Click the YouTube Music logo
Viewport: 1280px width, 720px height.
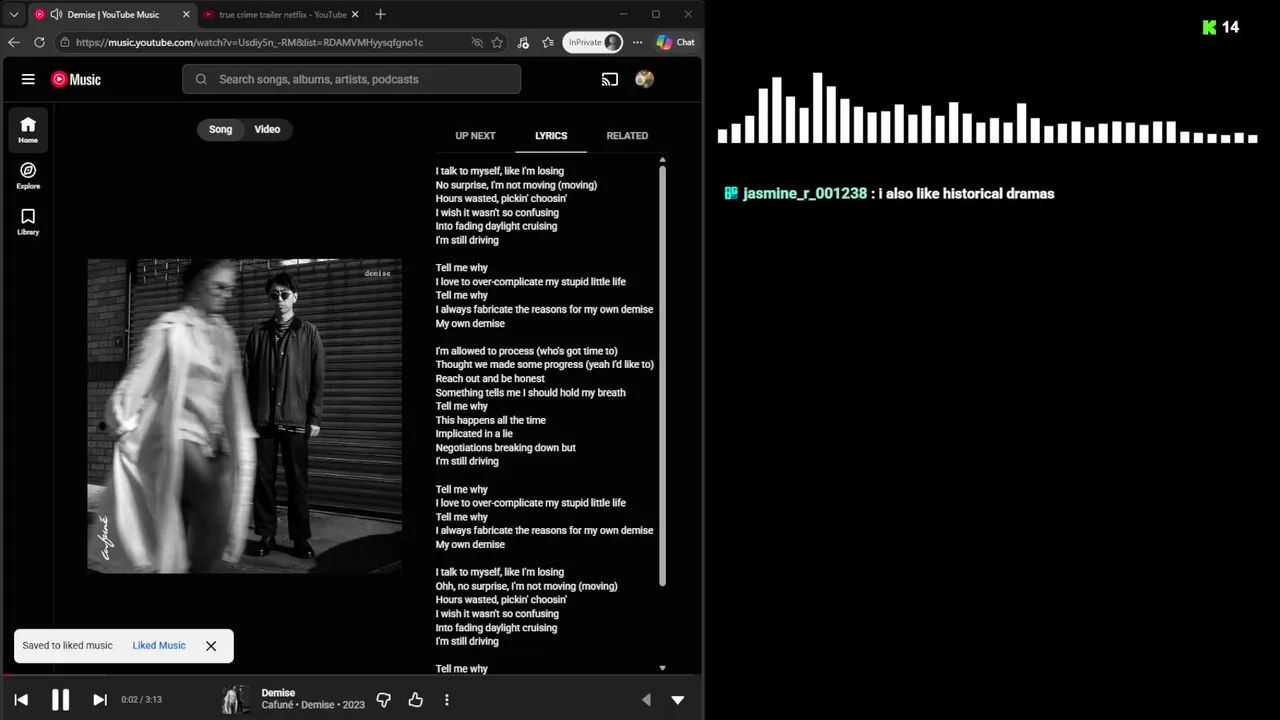tap(76, 79)
